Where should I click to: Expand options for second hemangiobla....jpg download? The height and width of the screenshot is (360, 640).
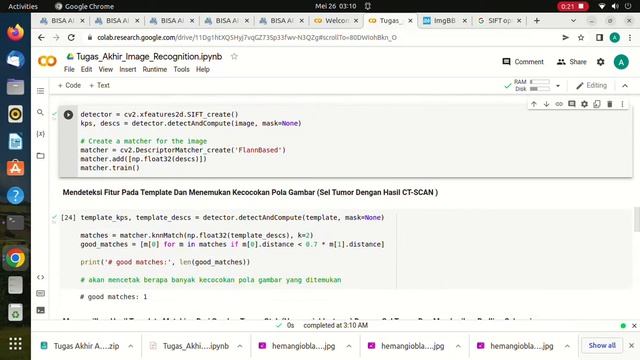458,346
